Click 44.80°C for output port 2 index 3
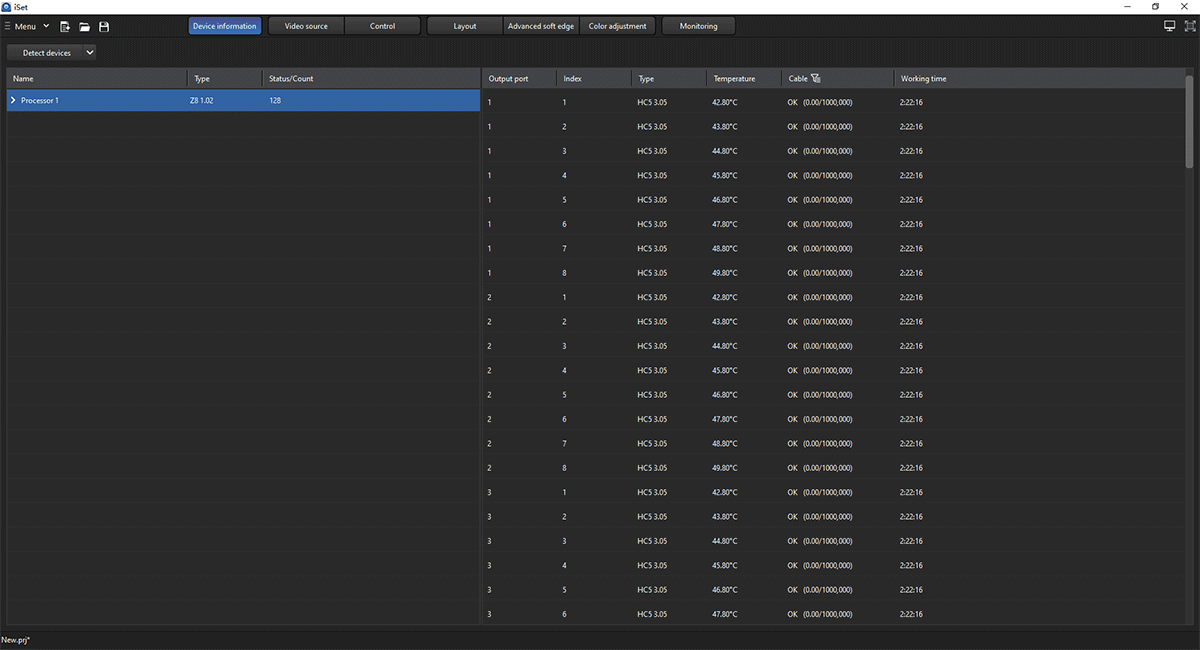The width and height of the screenshot is (1200, 650). 725,346
